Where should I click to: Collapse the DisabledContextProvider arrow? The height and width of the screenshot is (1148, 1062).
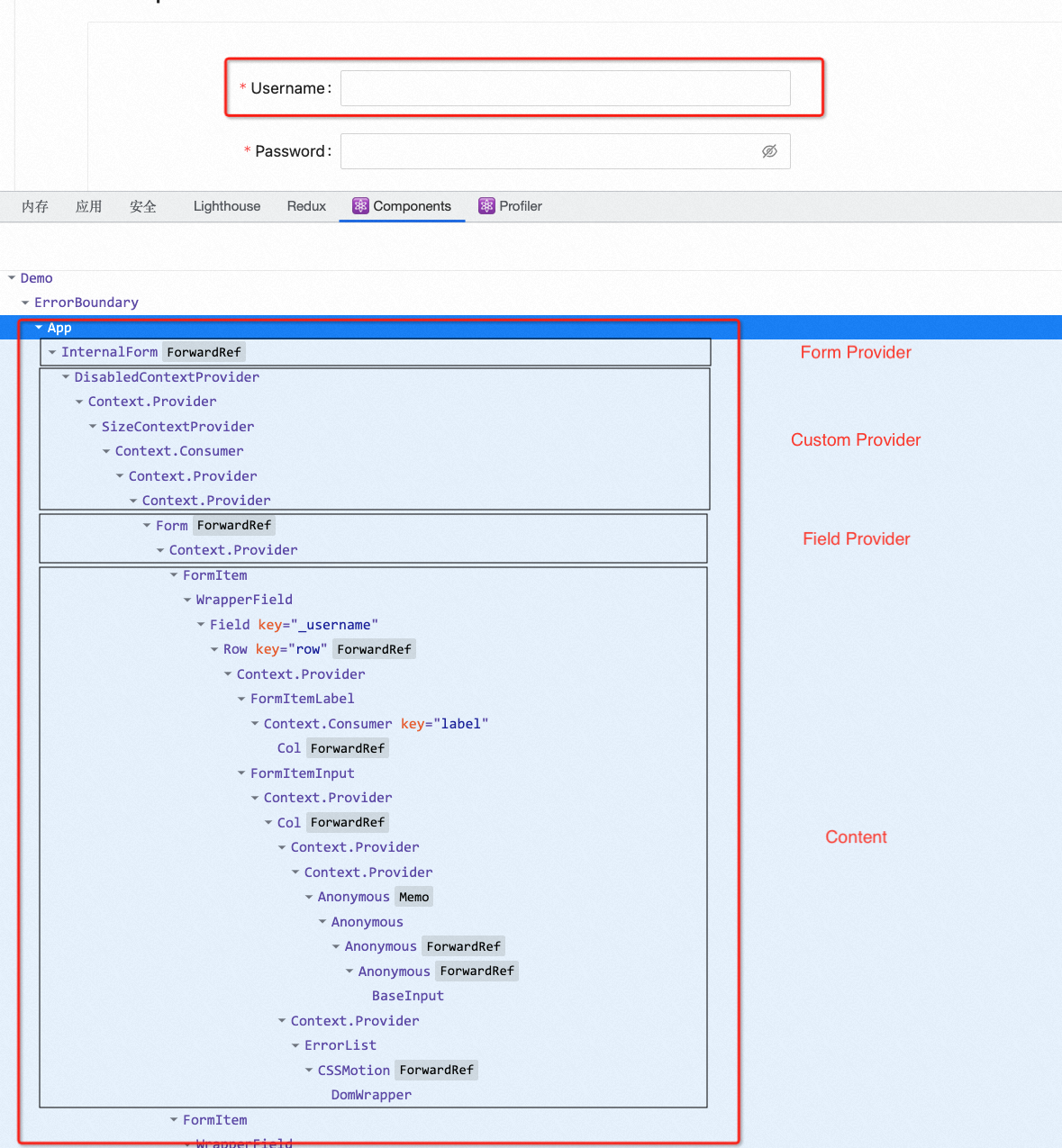(66, 377)
